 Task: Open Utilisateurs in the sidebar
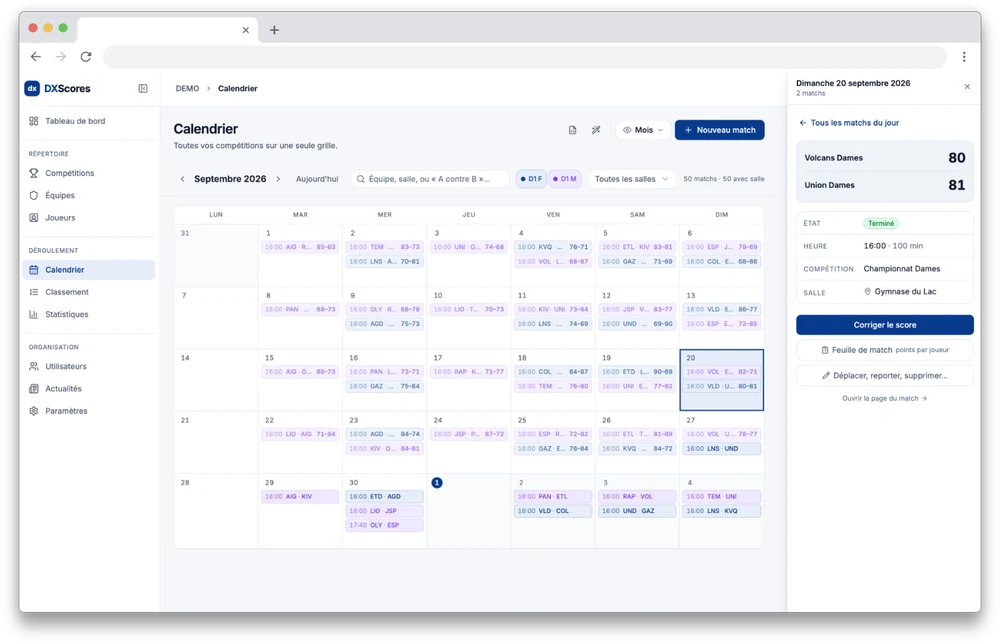pyautogui.click(x=89, y=367)
